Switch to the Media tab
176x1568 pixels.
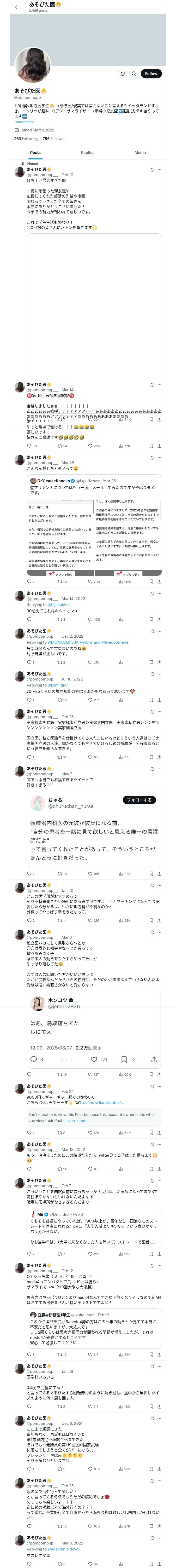pyautogui.click(x=140, y=153)
